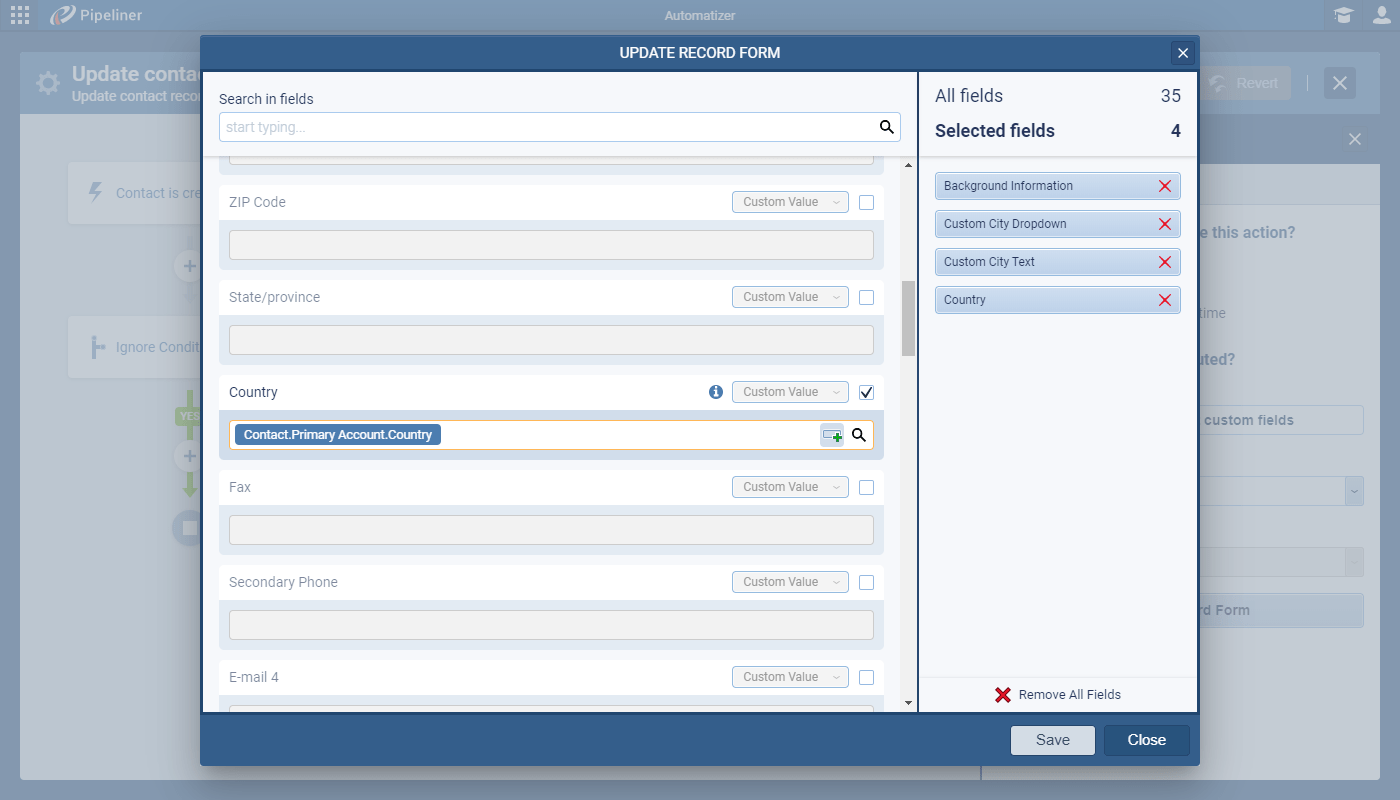Open the E-mail 4 Custom Value dropdown
Screen dimensions: 1400x800
790,677
